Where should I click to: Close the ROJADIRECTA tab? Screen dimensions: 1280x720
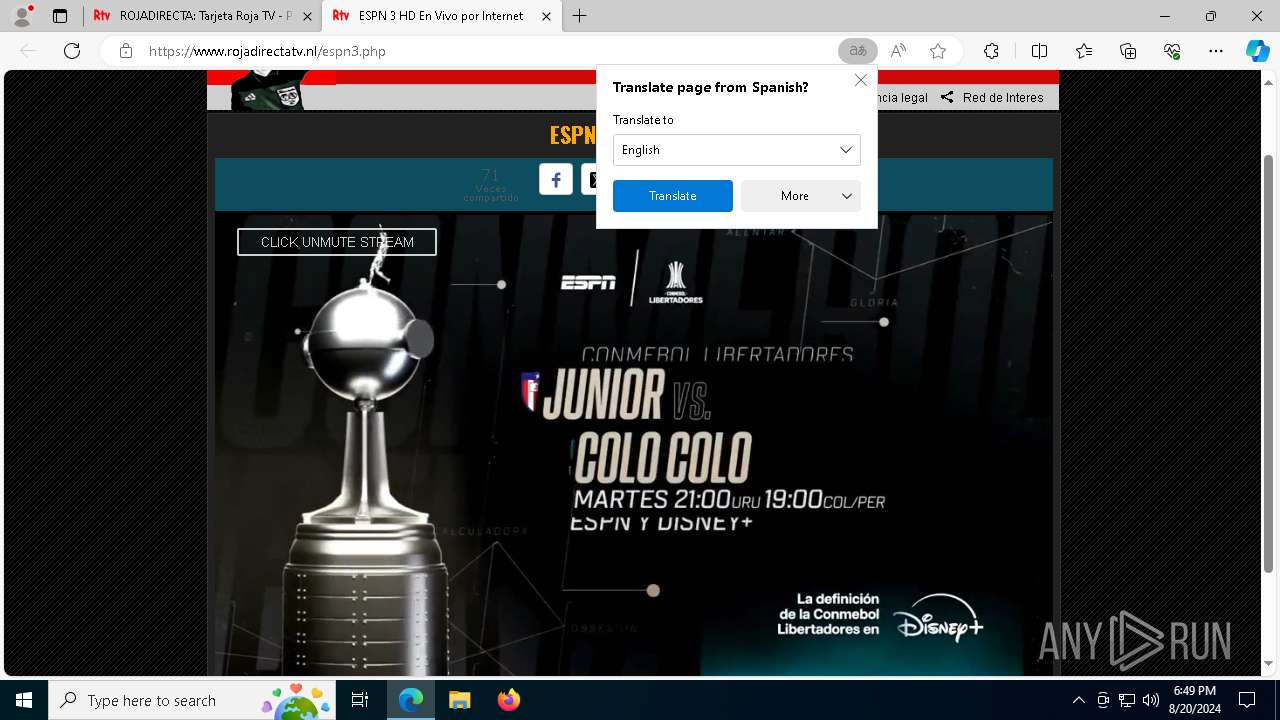click(x=307, y=16)
